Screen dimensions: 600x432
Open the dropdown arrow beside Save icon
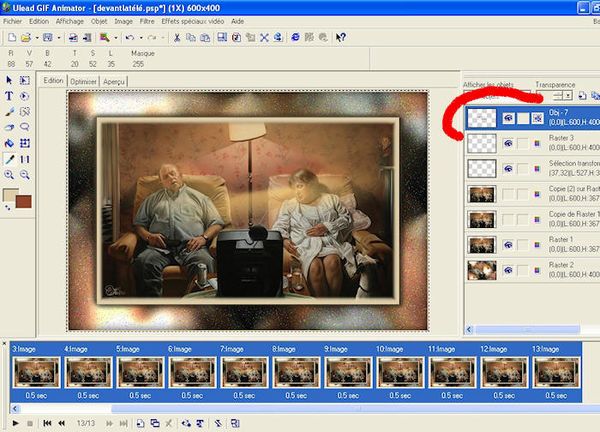tap(59, 37)
